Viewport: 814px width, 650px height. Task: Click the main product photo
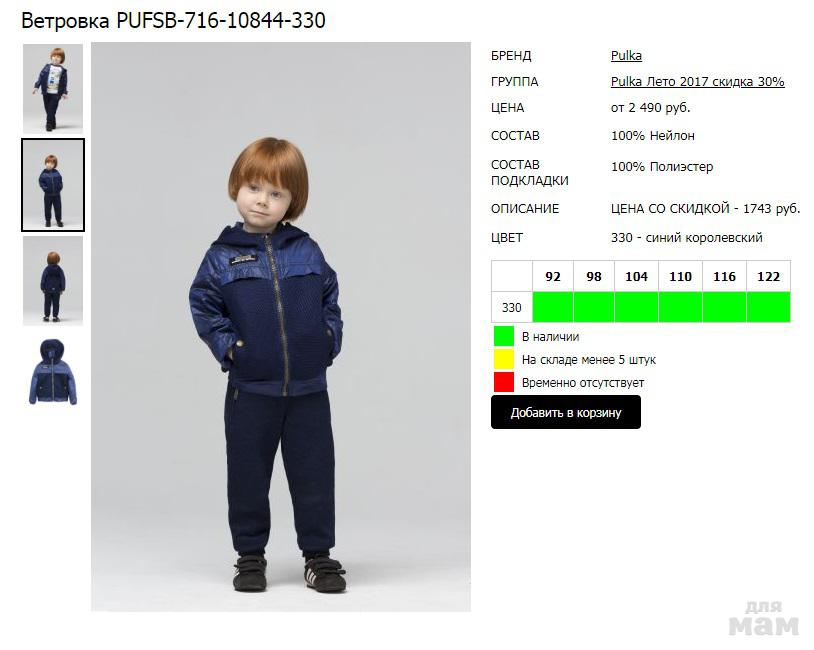(x=281, y=327)
